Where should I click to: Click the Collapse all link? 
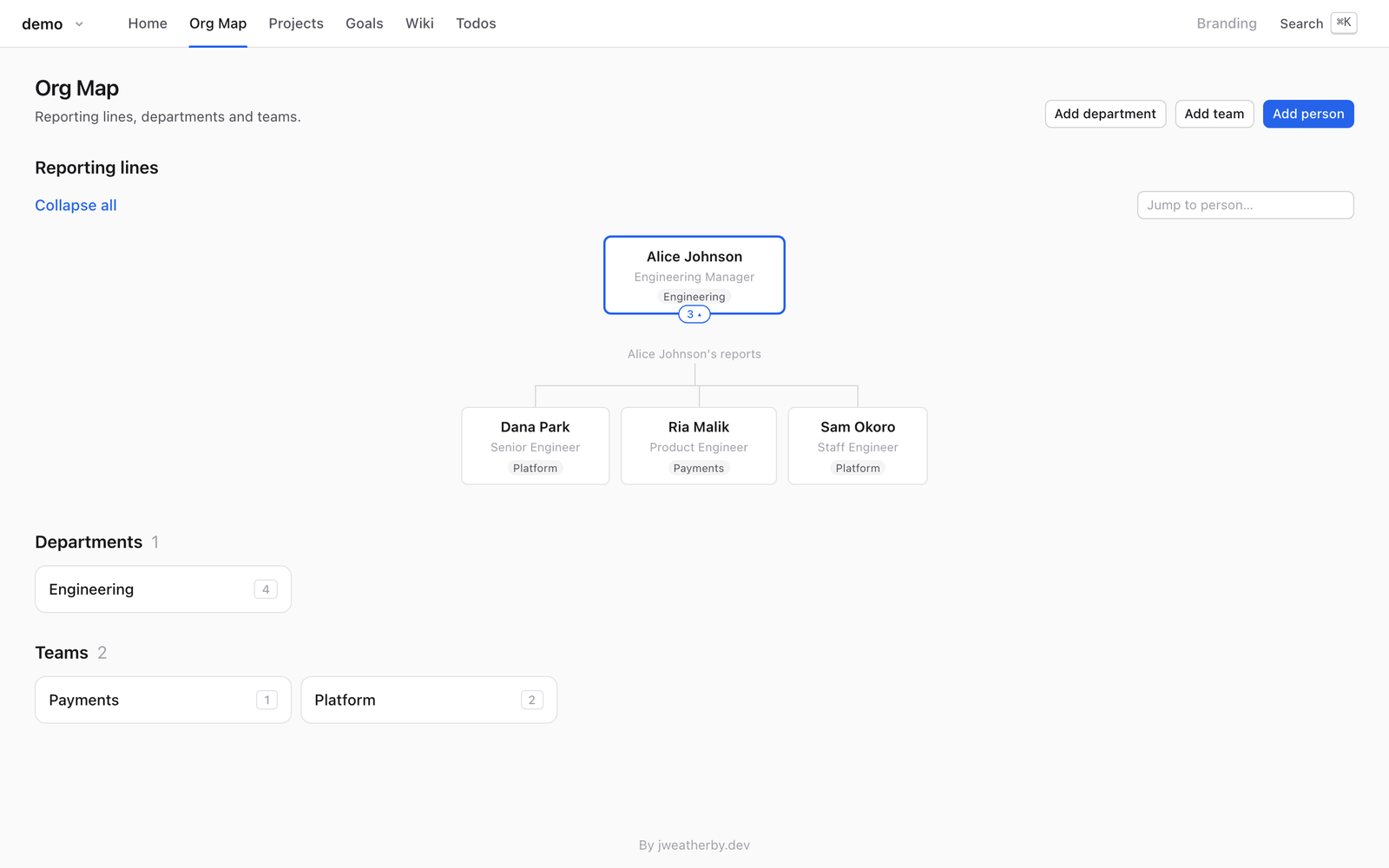point(76,205)
